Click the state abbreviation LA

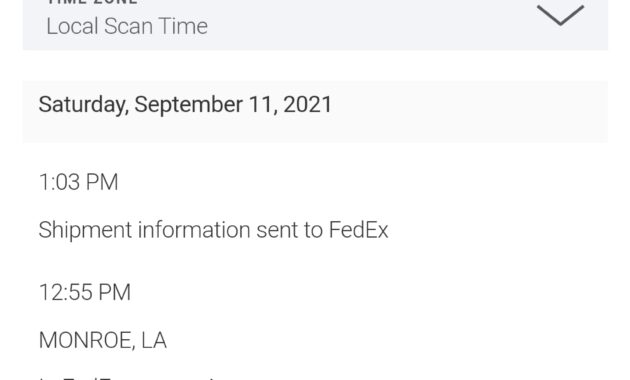[x=154, y=340]
